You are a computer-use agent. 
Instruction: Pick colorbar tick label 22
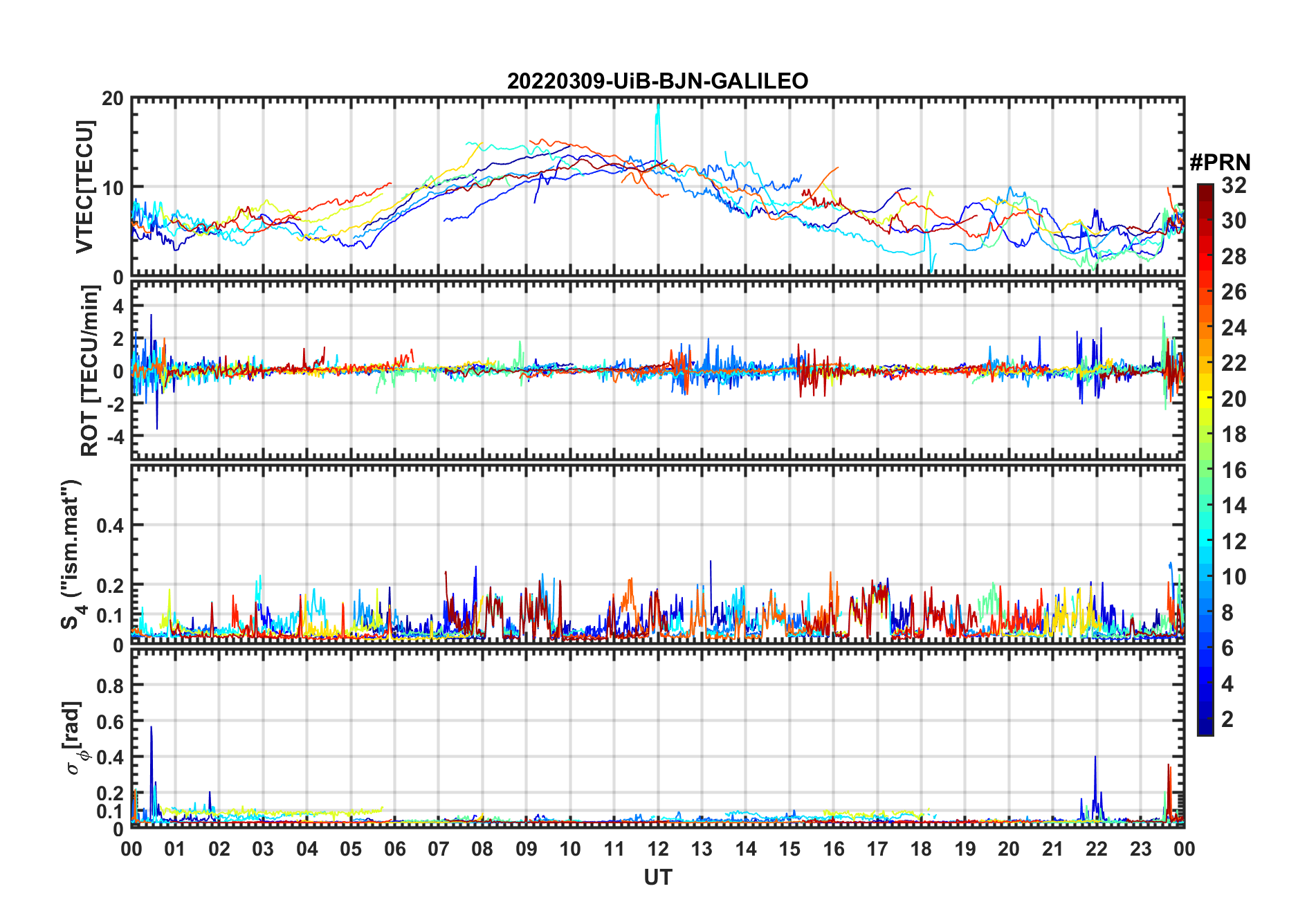(1234, 363)
